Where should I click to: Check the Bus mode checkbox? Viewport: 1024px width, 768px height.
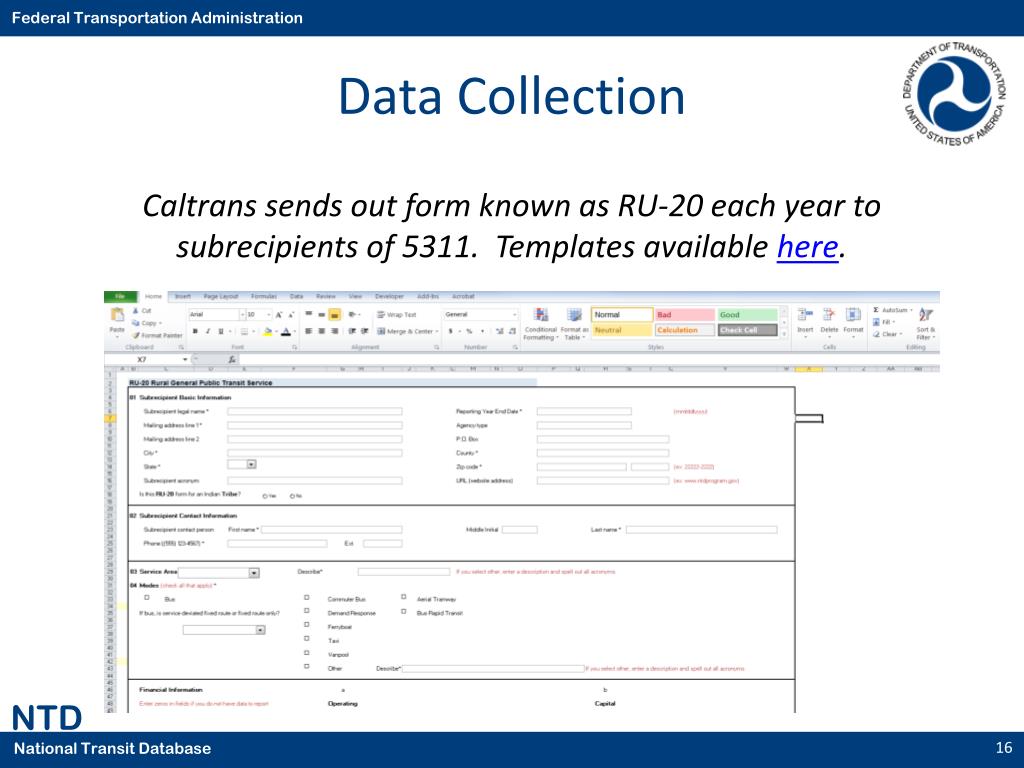click(x=146, y=598)
